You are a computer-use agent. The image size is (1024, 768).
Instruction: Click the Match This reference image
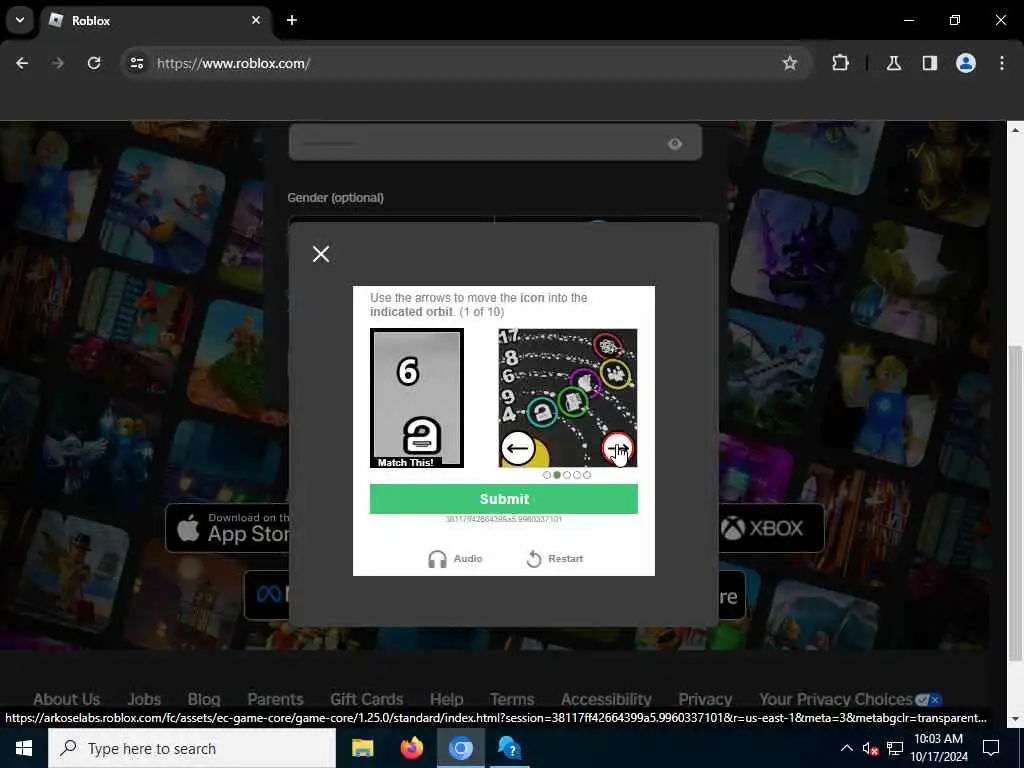point(417,398)
